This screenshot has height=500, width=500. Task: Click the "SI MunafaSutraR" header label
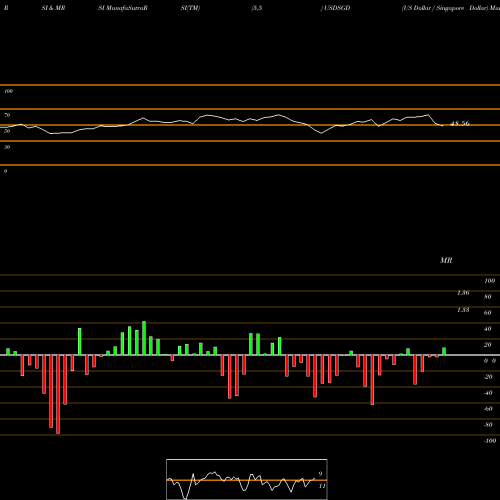click(123, 8)
